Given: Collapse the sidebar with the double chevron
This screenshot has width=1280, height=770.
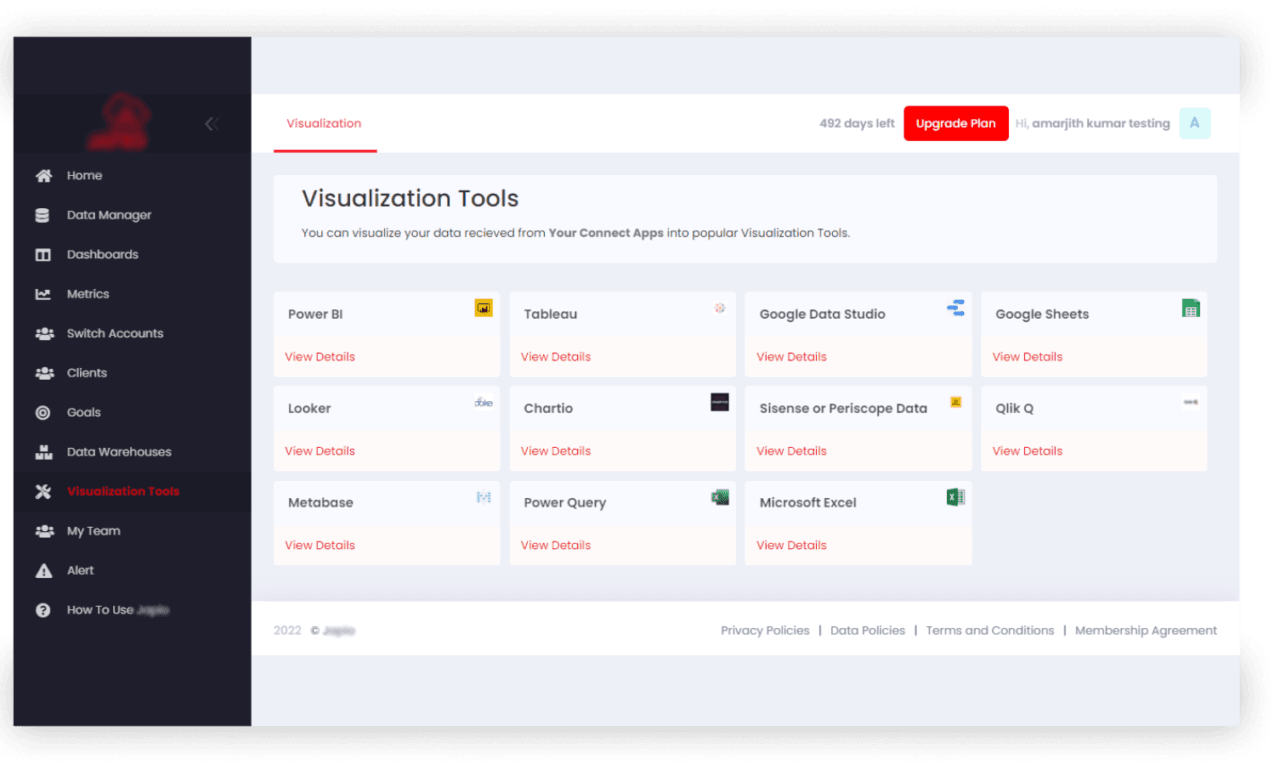Looking at the screenshot, I should click(x=211, y=124).
